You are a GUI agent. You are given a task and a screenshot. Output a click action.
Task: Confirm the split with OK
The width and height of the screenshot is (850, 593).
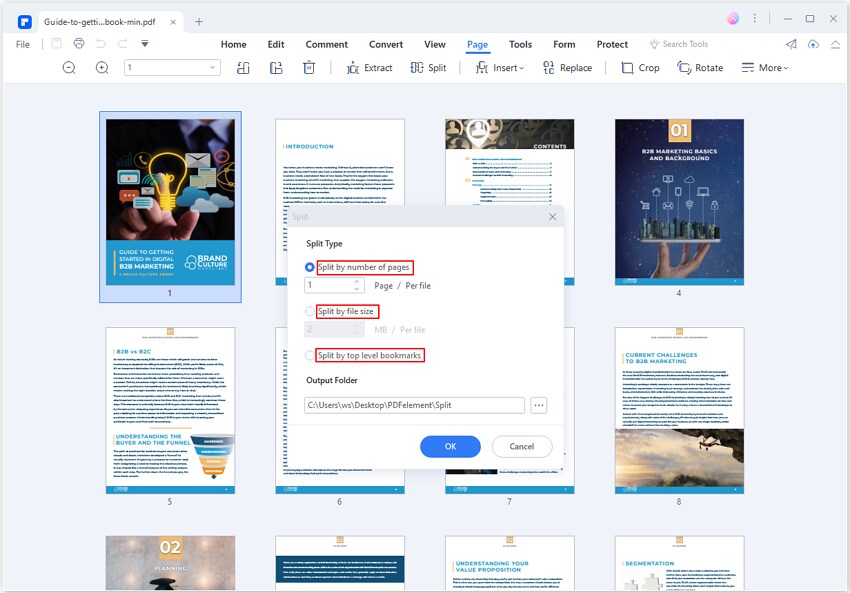pos(450,446)
